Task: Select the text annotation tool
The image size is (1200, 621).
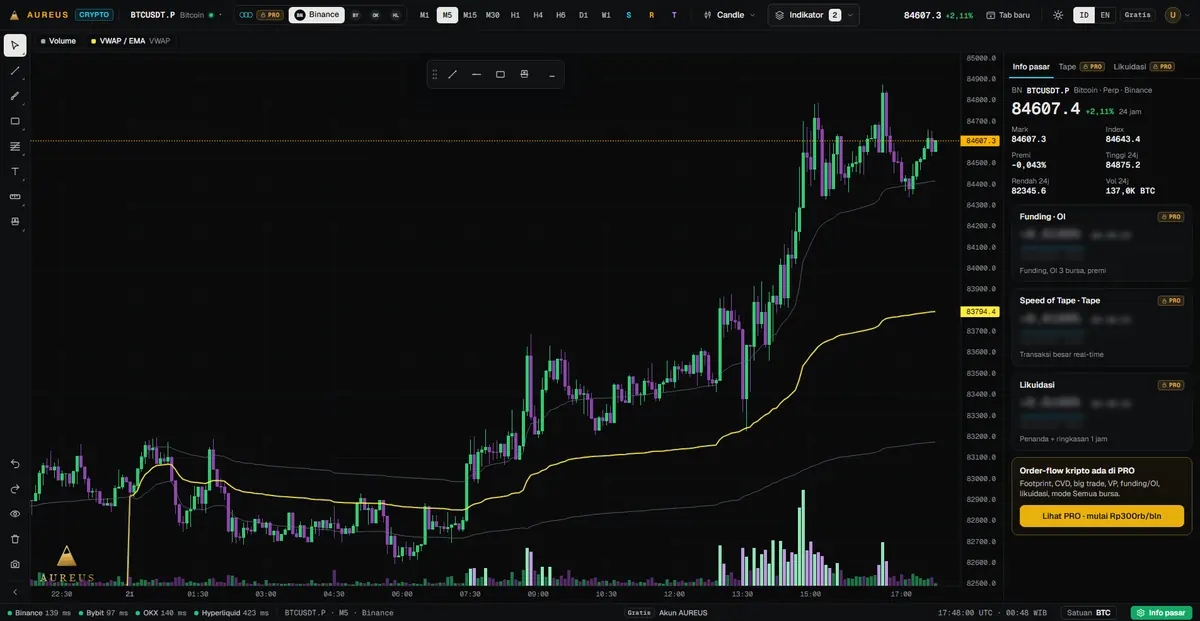Action: [15, 171]
